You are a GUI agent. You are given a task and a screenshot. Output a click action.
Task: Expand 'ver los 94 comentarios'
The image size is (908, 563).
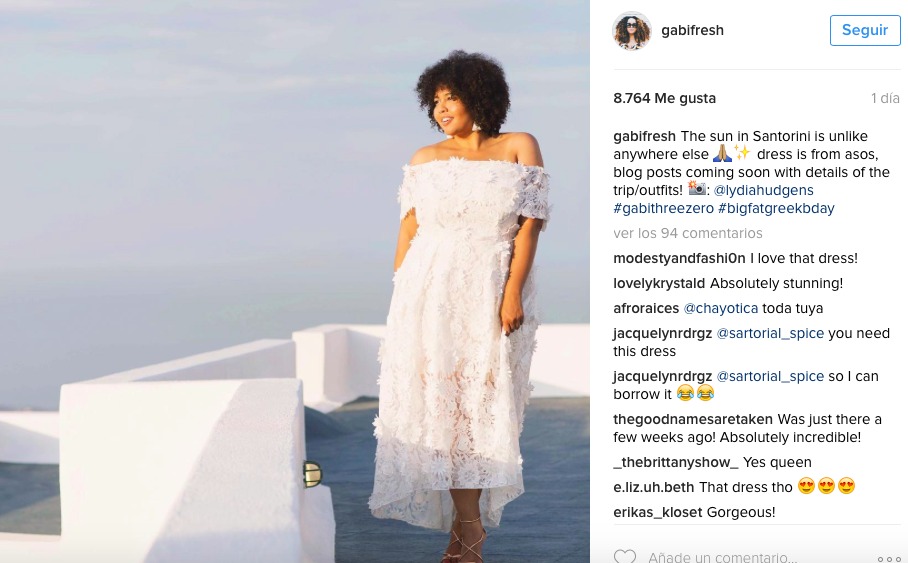(x=688, y=233)
